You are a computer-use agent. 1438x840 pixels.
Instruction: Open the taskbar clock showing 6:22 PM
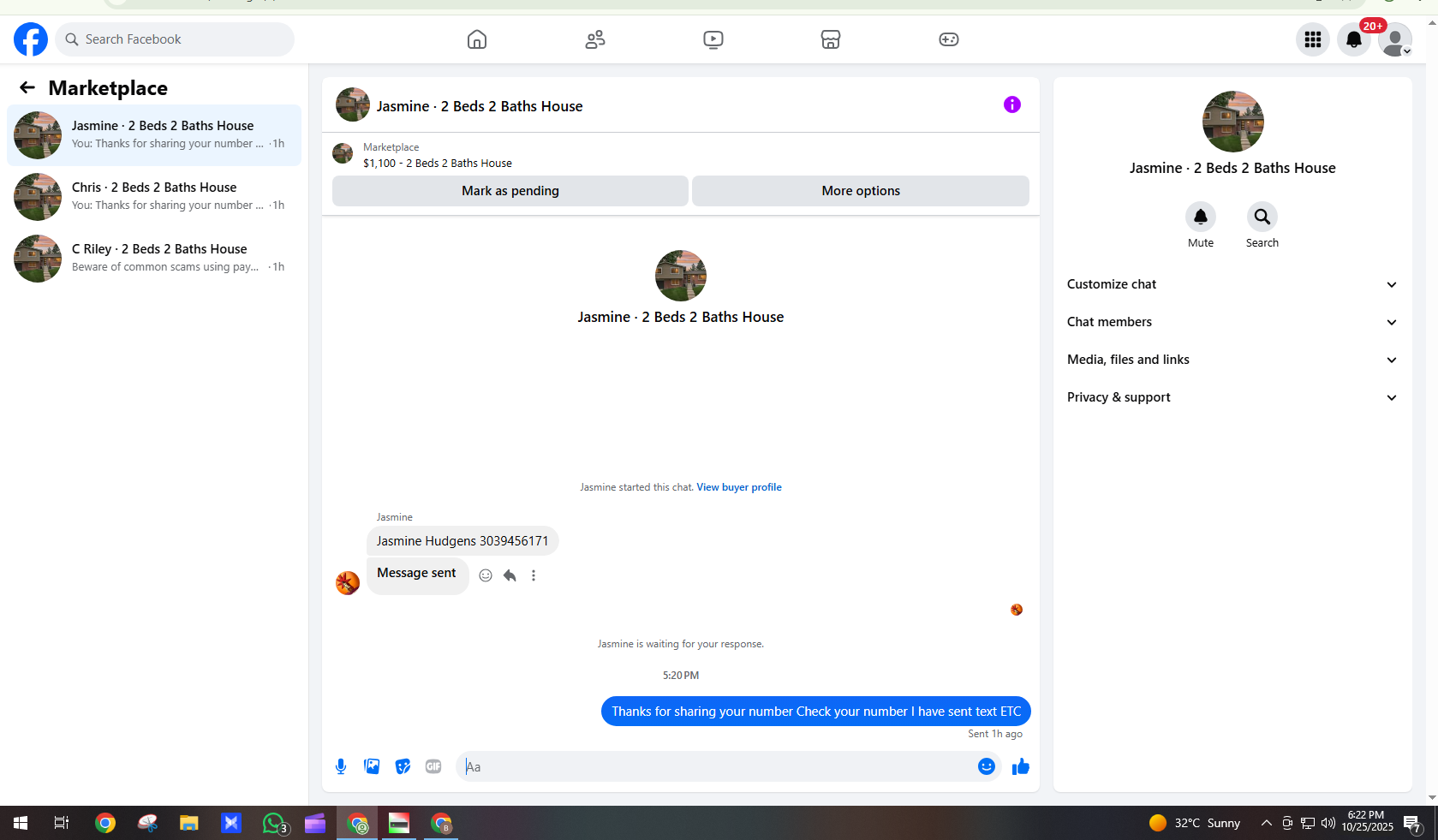tap(1367, 821)
